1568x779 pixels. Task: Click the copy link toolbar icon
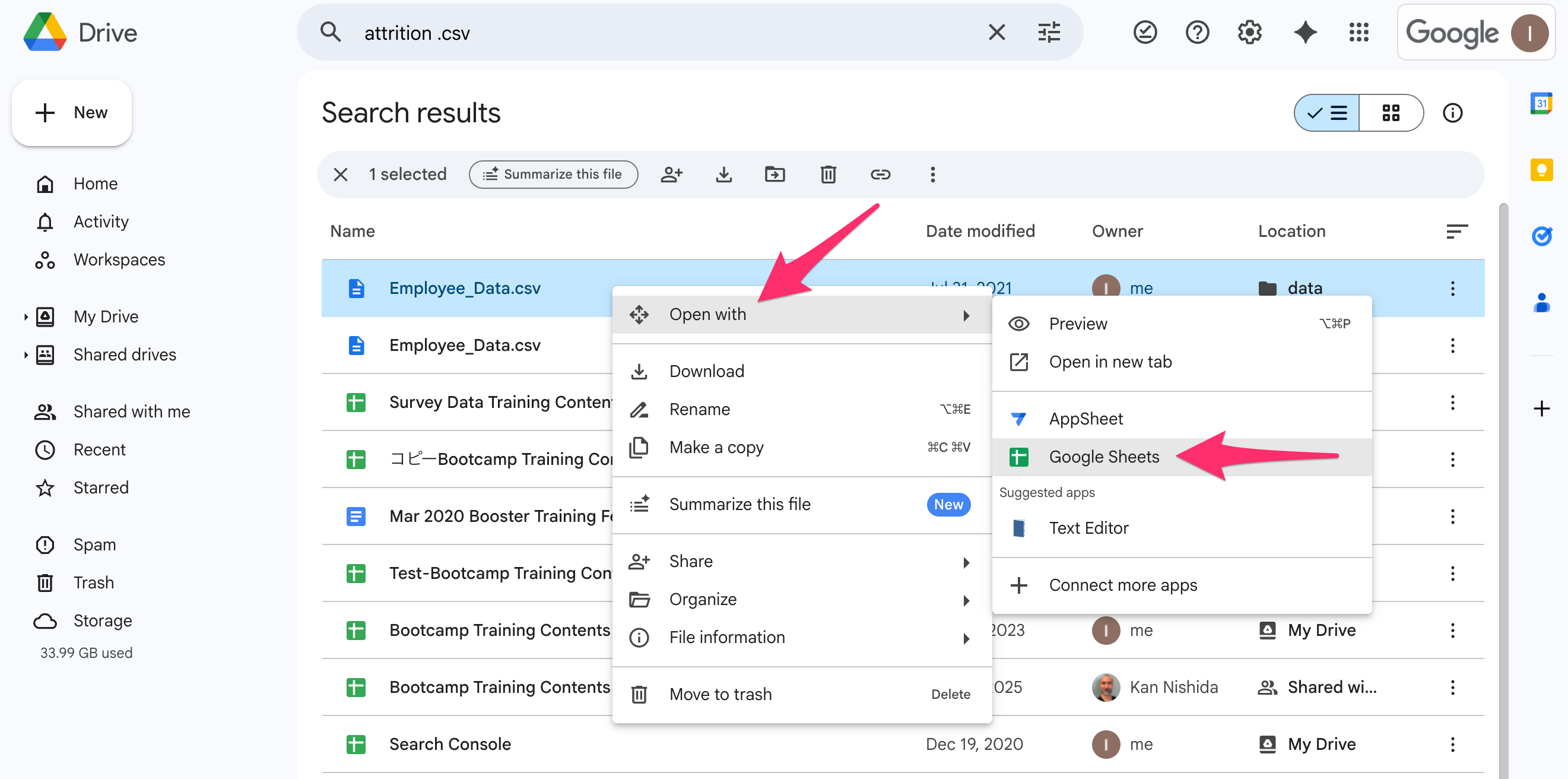(x=880, y=175)
